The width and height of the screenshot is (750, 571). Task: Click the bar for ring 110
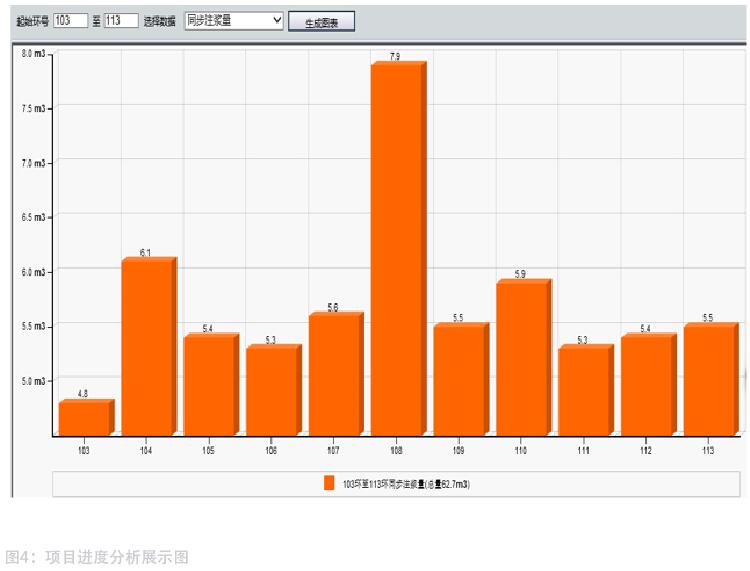[521, 359]
